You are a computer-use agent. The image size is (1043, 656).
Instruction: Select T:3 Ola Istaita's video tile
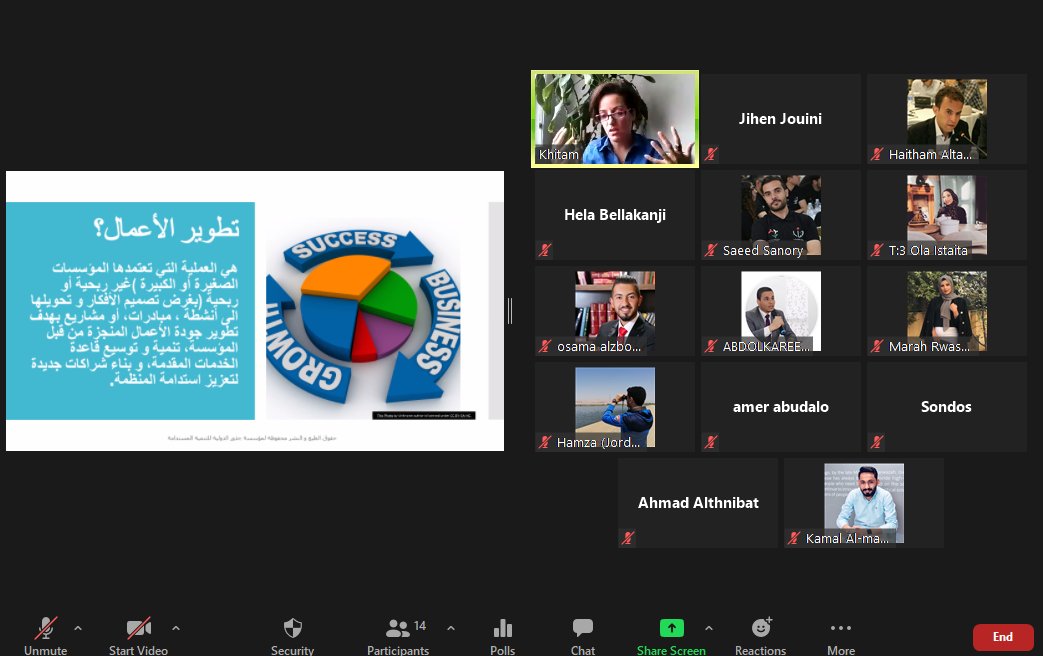947,215
